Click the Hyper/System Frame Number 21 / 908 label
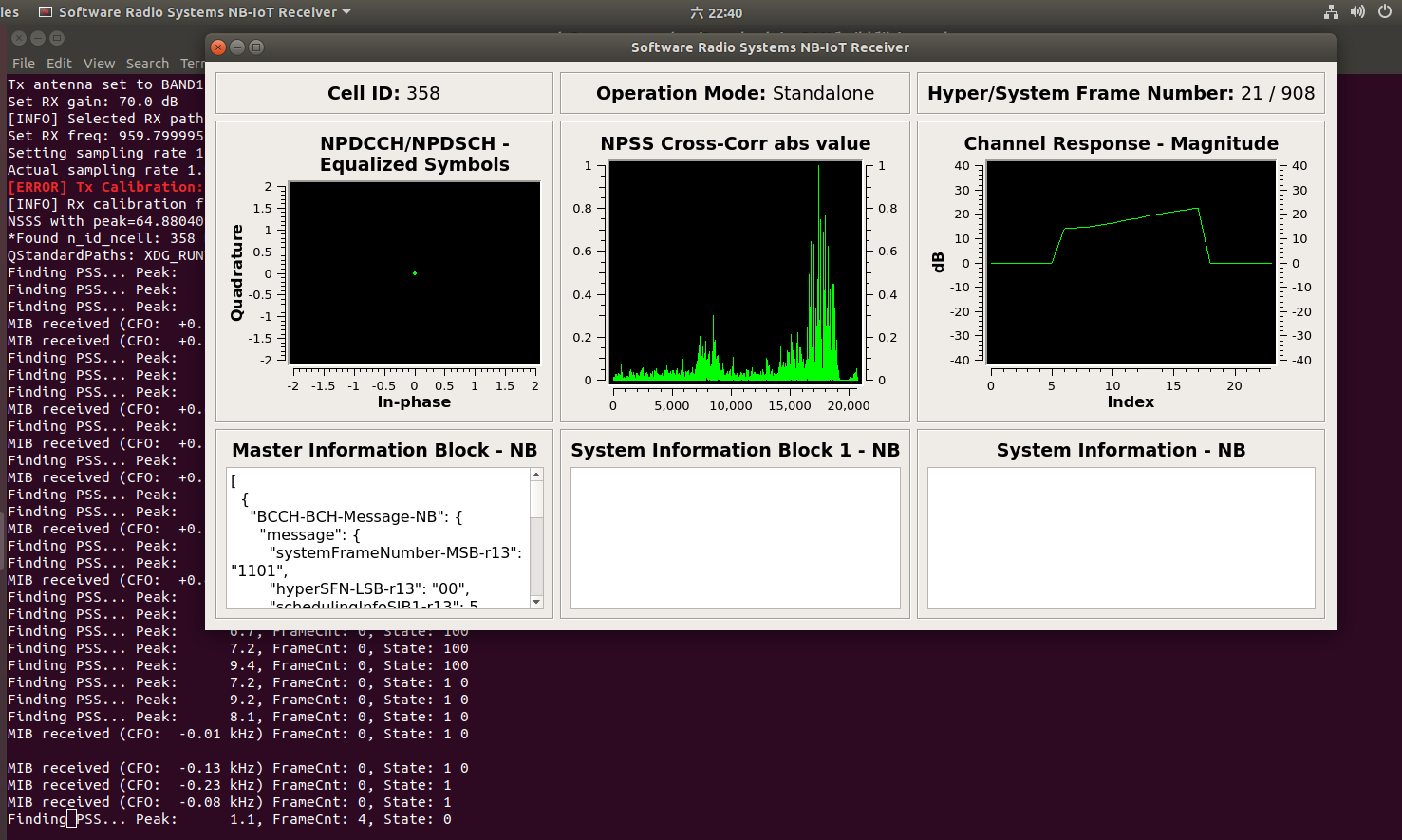The height and width of the screenshot is (840, 1402). [1121, 93]
